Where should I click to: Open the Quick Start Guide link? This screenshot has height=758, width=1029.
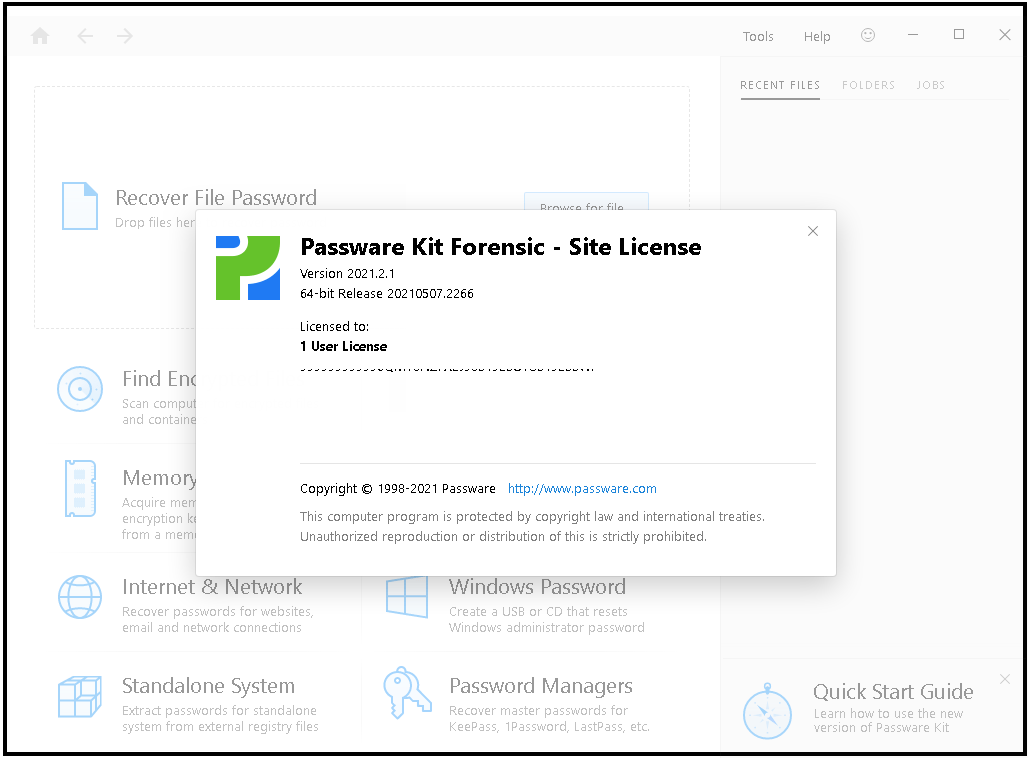click(x=893, y=692)
